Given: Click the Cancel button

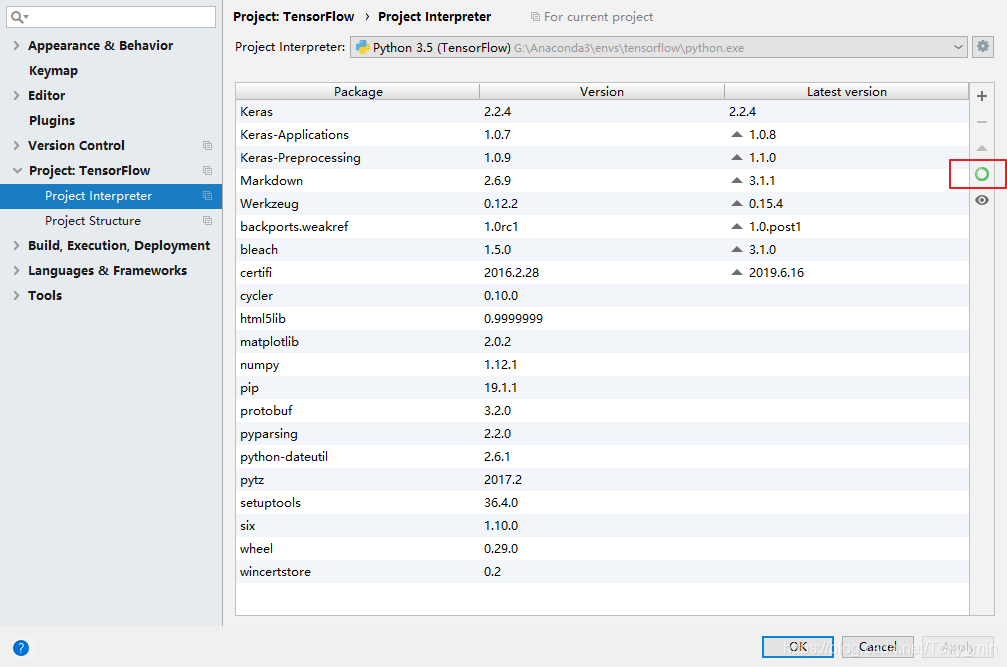Looking at the screenshot, I should [877, 646].
